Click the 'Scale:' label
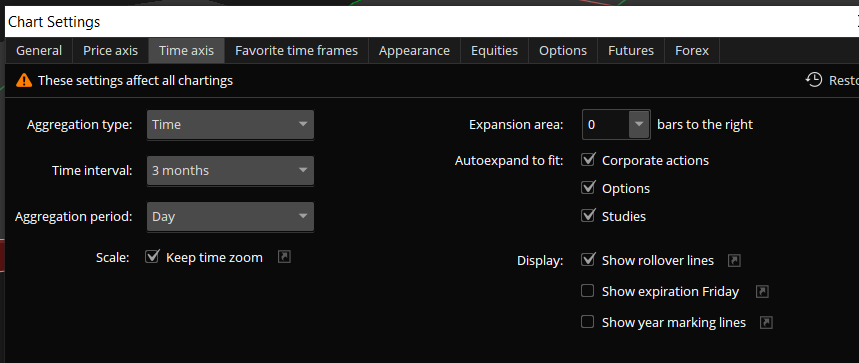Image resolution: width=859 pixels, height=363 pixels. pos(112,257)
